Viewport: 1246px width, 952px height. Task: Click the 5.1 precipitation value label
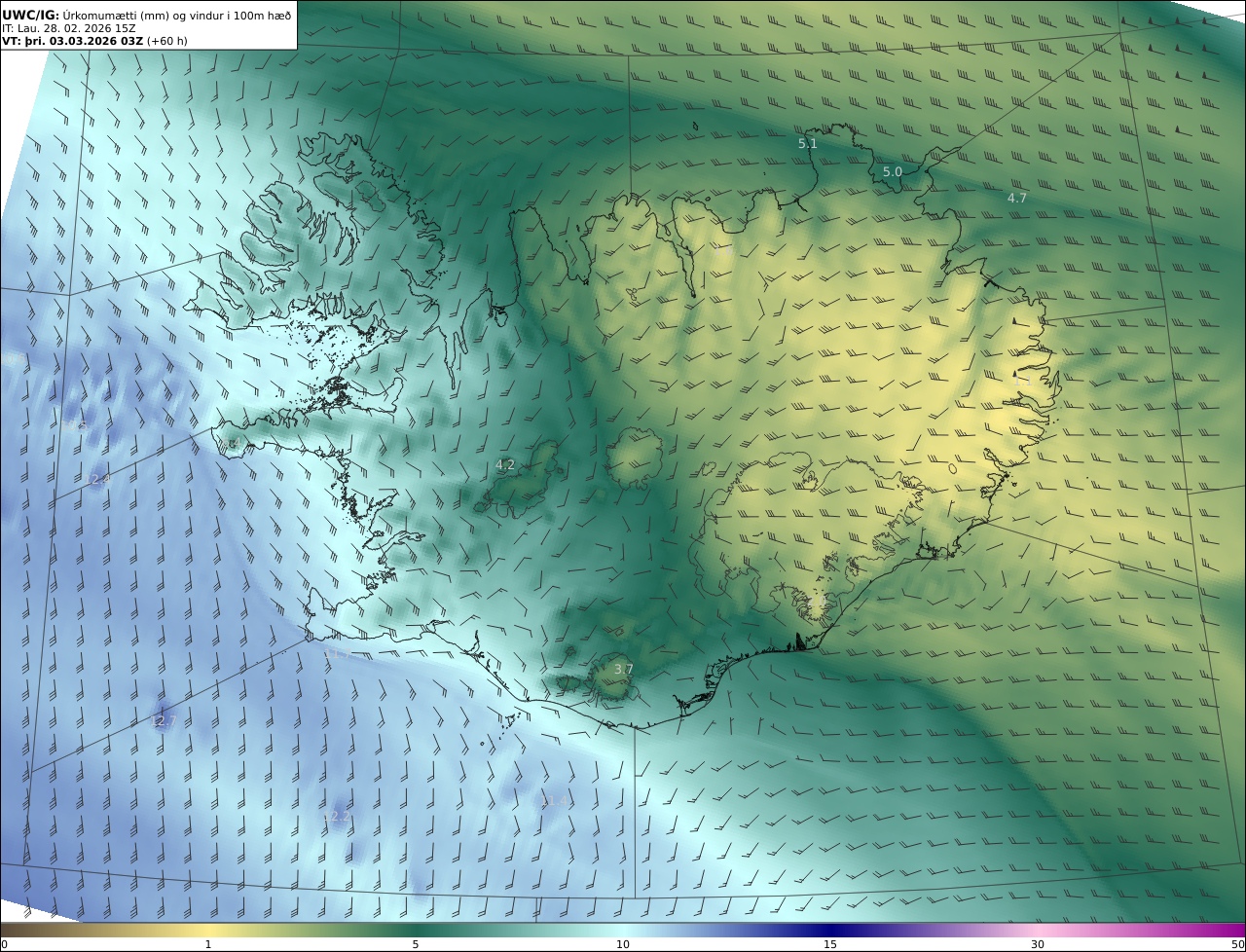(x=808, y=144)
